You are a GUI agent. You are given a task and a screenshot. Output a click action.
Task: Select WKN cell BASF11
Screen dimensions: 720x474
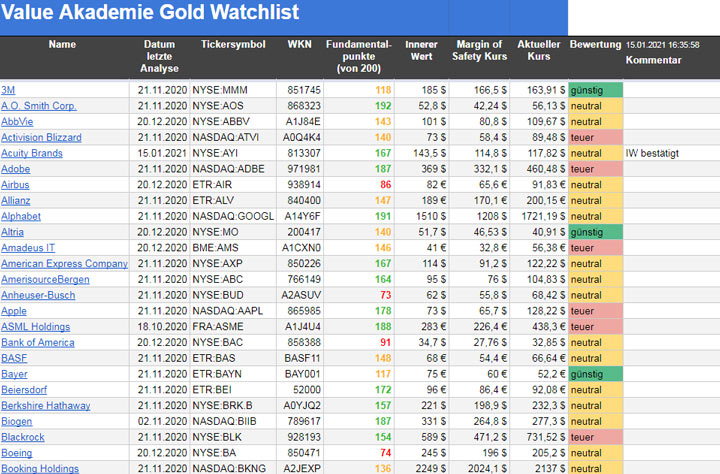[x=300, y=358]
